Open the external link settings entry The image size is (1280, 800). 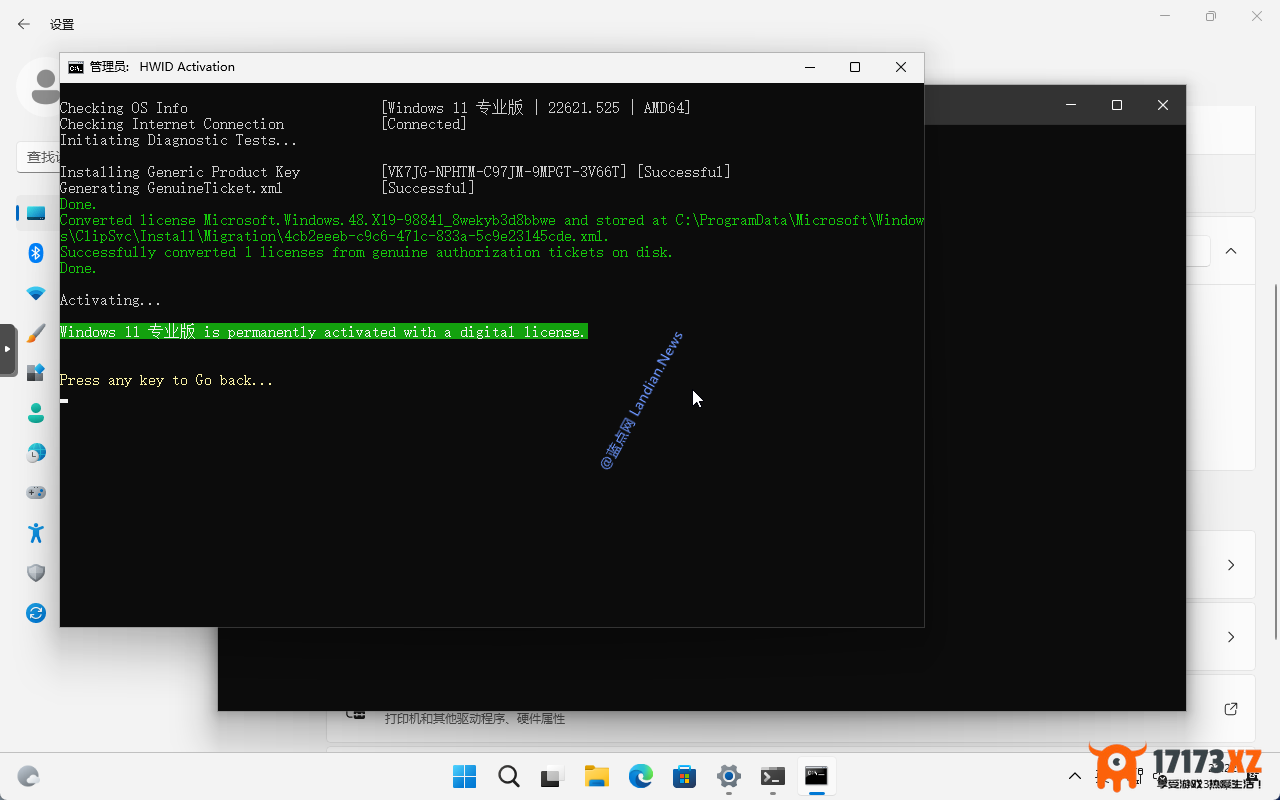tap(1231, 709)
